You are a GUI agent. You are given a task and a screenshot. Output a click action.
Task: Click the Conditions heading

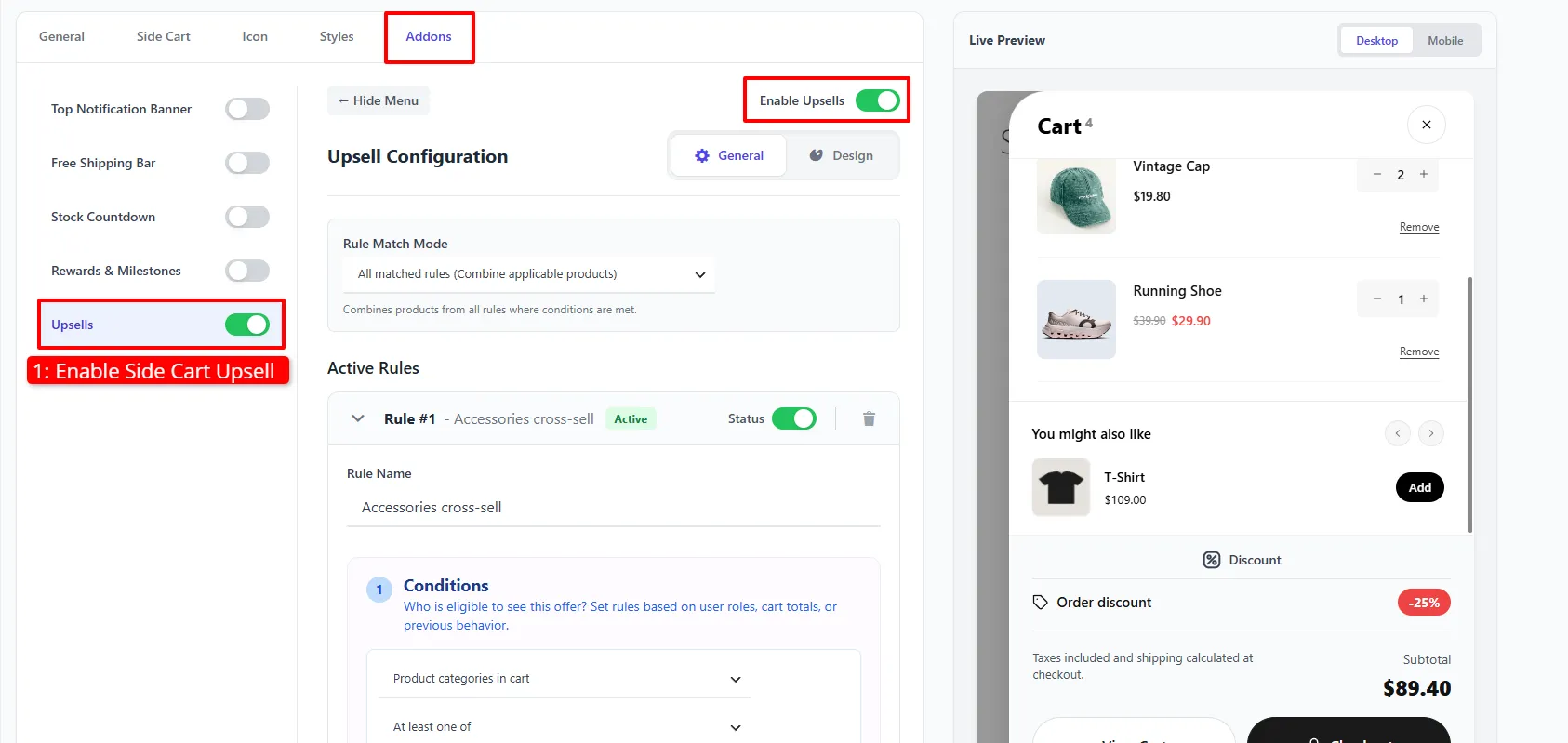point(445,586)
